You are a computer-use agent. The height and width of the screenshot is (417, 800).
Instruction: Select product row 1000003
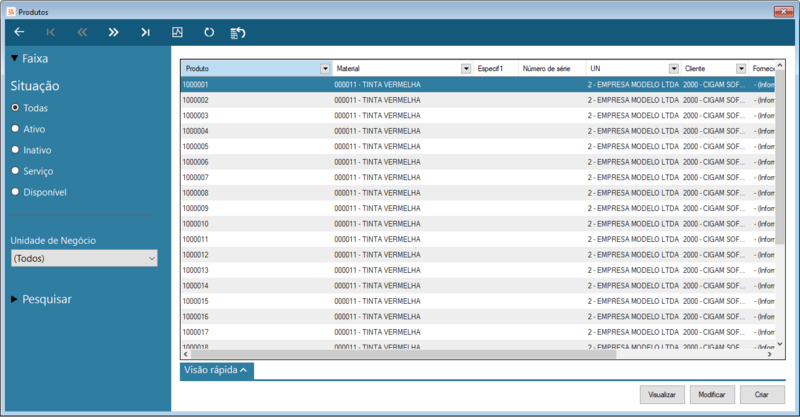478,115
